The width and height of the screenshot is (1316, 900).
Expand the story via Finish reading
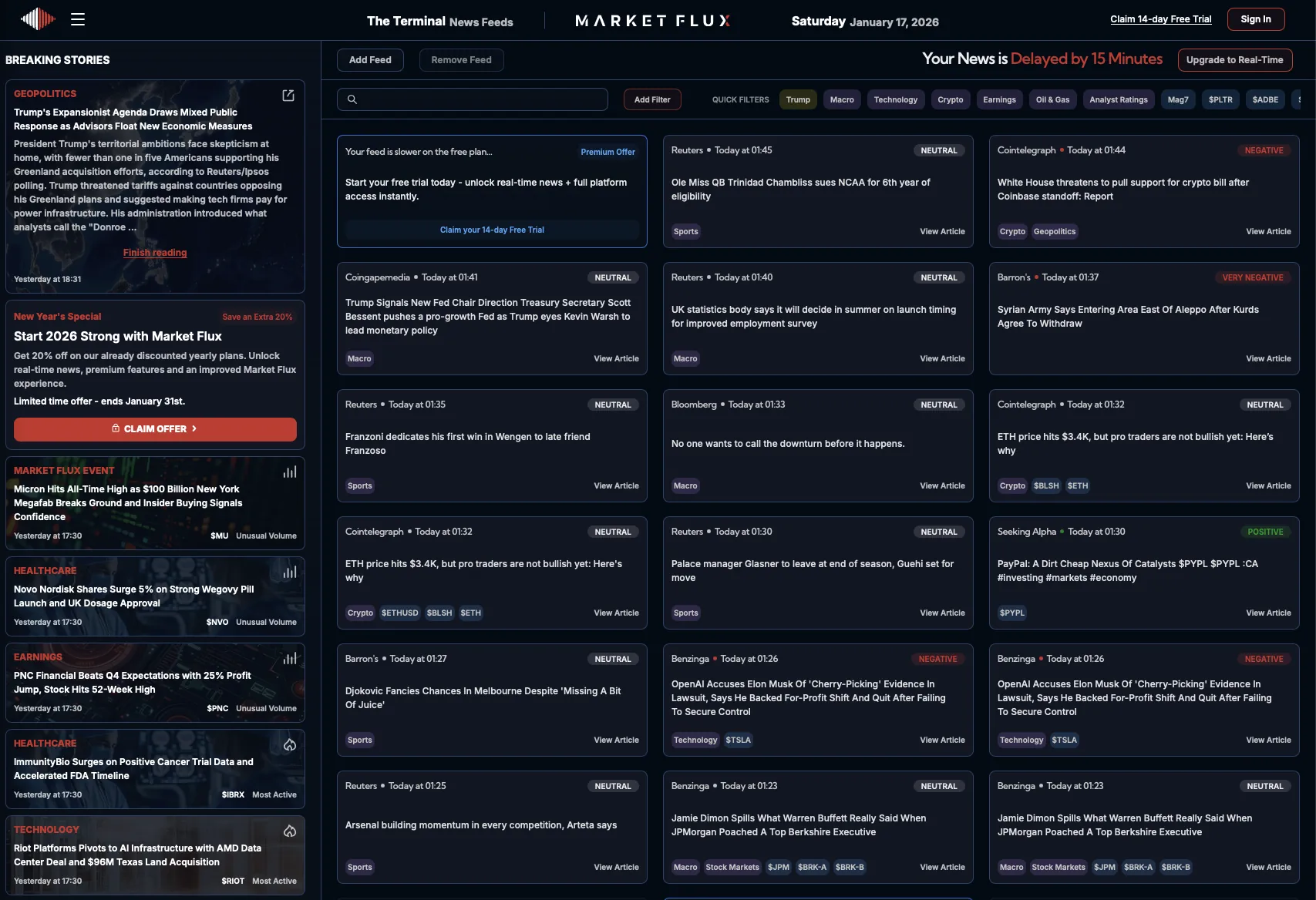pyautogui.click(x=155, y=253)
